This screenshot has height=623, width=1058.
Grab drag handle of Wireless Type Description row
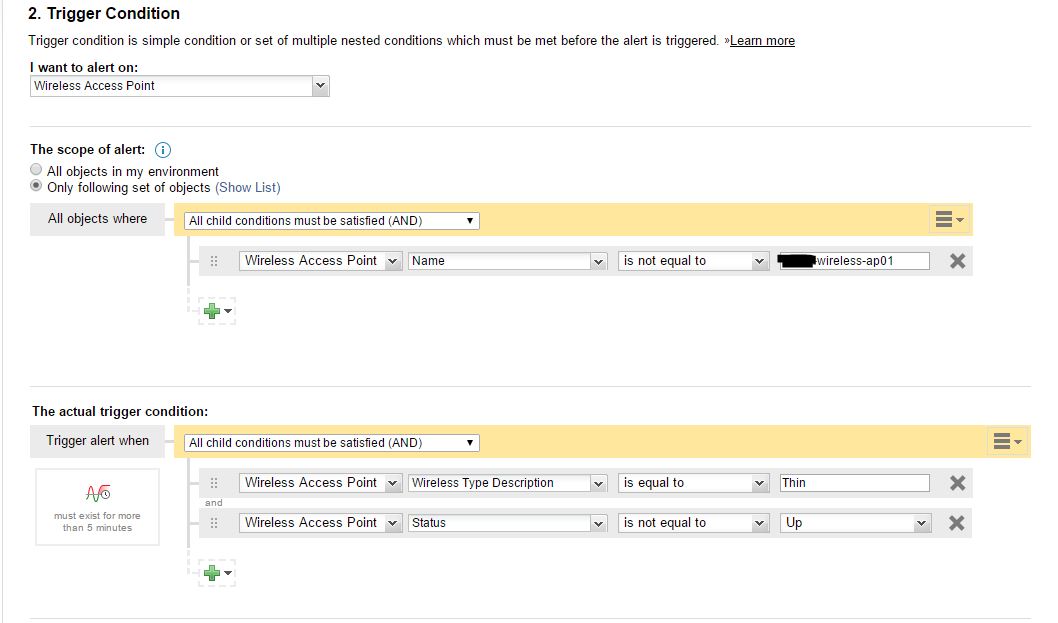tap(214, 483)
